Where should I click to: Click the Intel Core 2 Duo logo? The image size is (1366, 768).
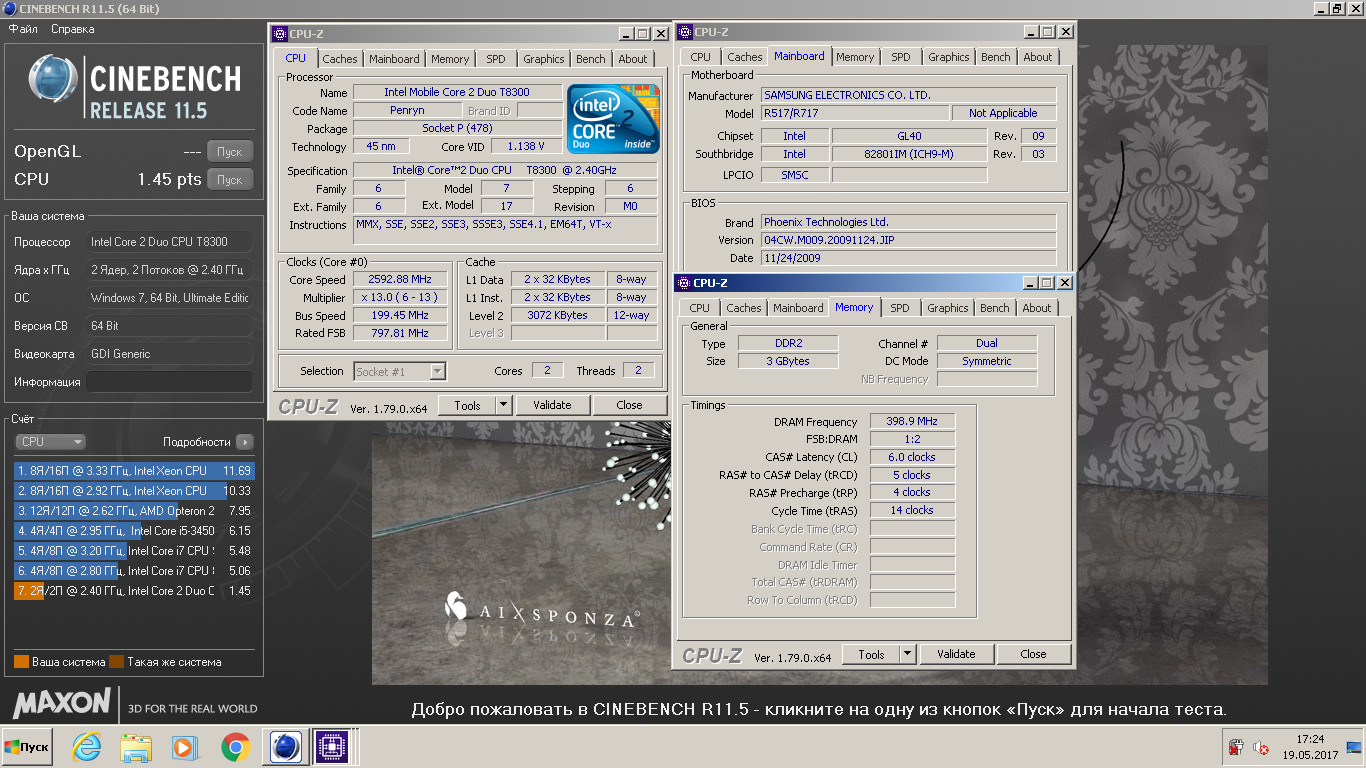[x=613, y=118]
